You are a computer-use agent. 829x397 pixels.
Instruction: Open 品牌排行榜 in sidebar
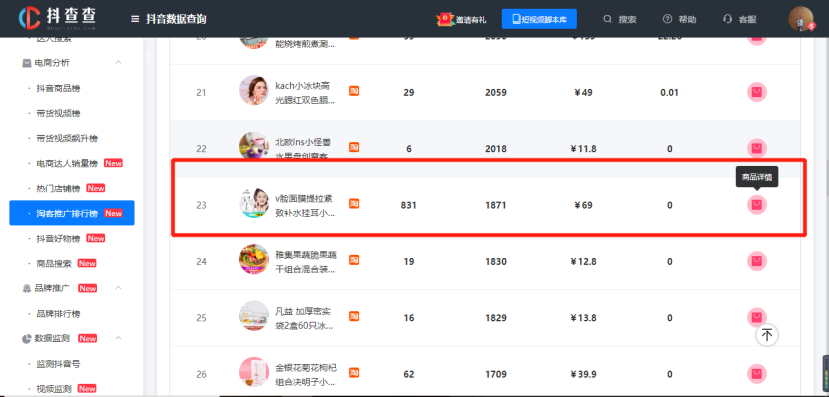[x=58, y=313]
